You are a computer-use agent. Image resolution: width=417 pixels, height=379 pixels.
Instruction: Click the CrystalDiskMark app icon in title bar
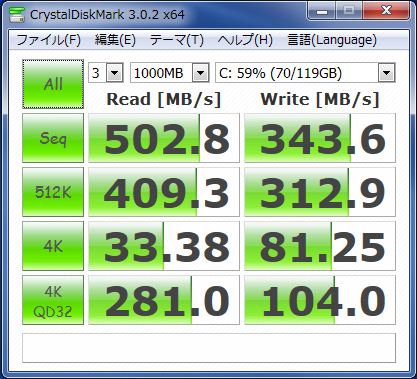tap(17, 14)
